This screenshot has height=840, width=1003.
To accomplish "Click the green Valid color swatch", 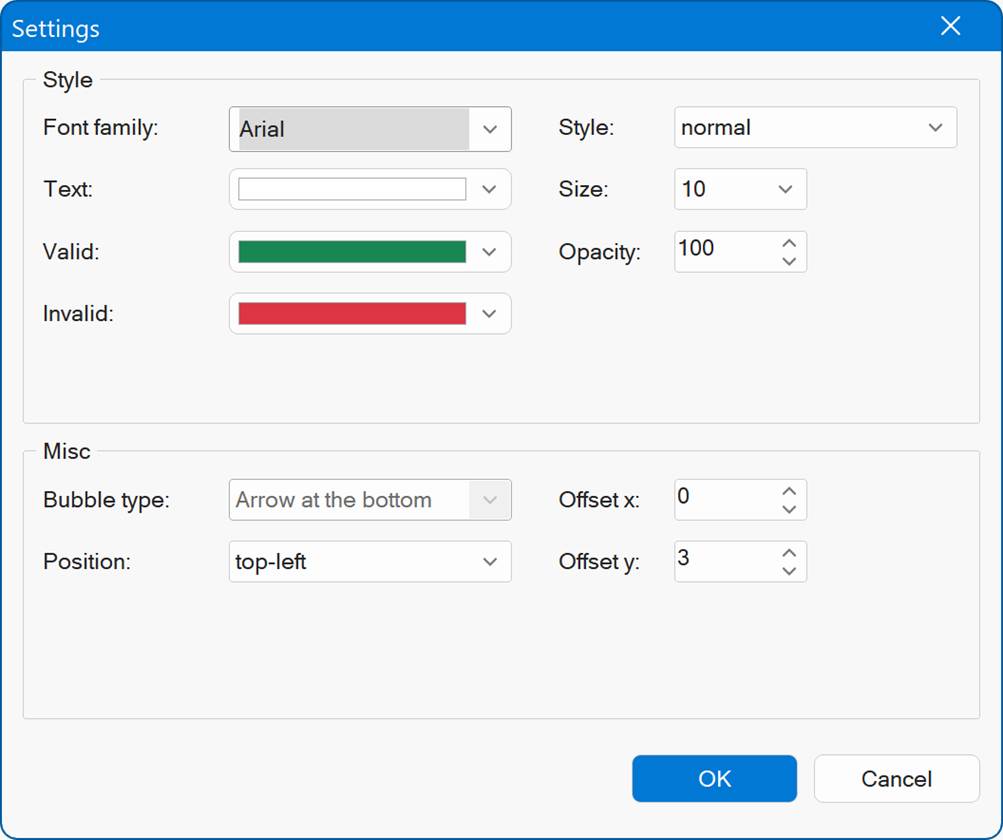I will click(352, 252).
